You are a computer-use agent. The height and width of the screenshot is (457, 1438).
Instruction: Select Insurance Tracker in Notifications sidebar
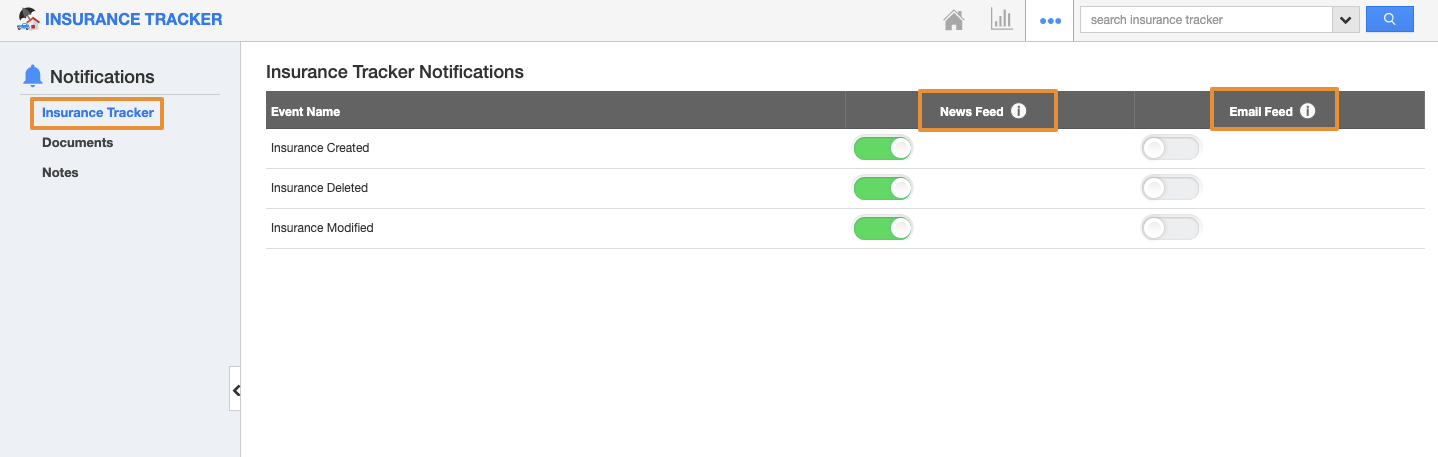(98, 113)
